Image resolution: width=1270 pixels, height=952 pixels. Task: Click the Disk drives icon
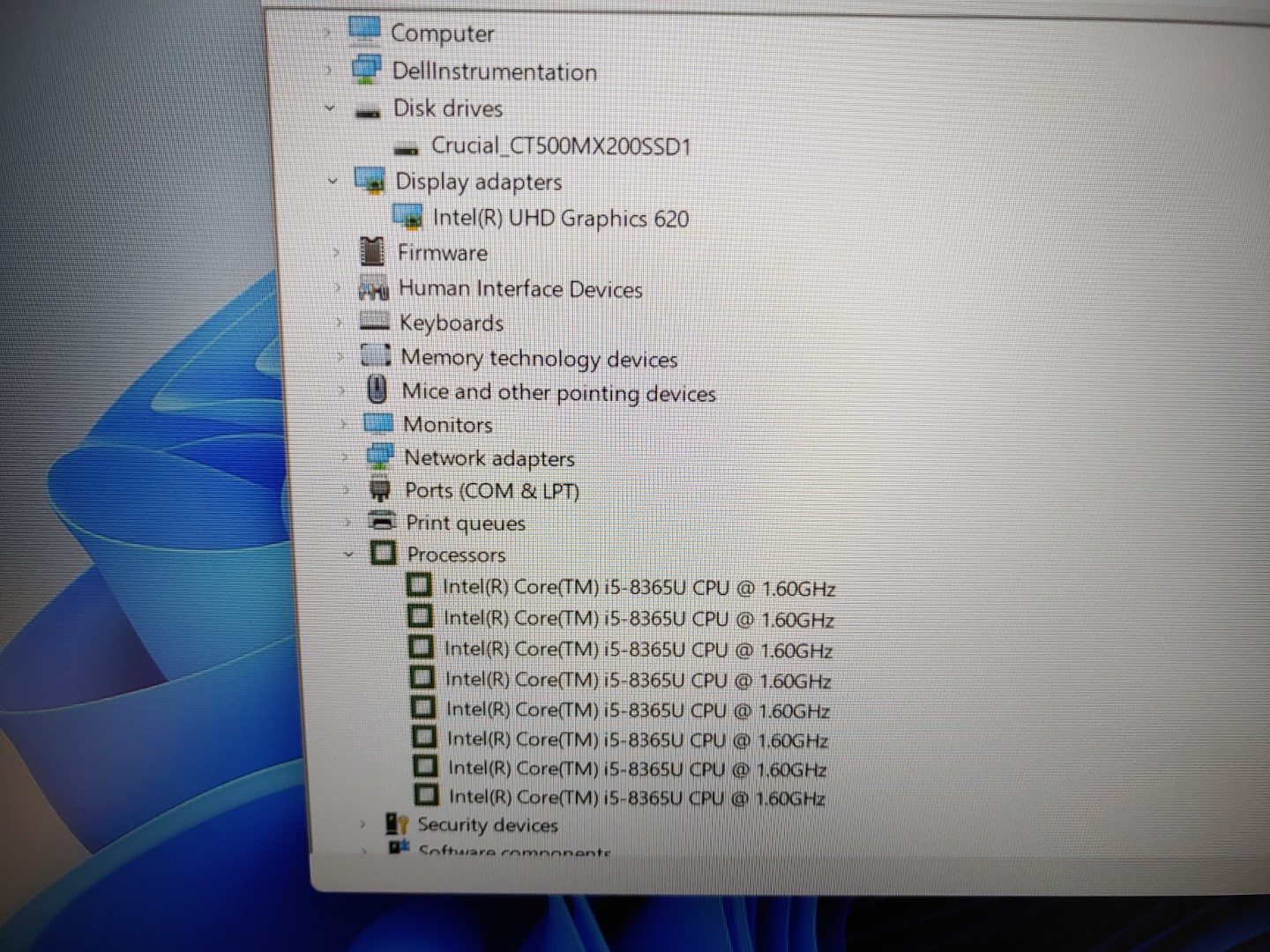click(x=368, y=112)
